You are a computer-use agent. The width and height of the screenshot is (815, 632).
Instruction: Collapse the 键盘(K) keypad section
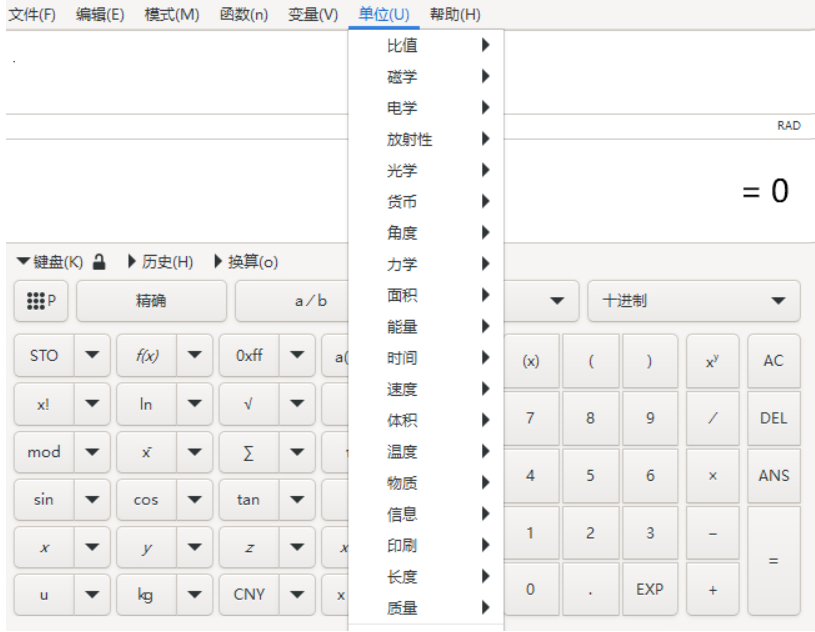click(49, 262)
